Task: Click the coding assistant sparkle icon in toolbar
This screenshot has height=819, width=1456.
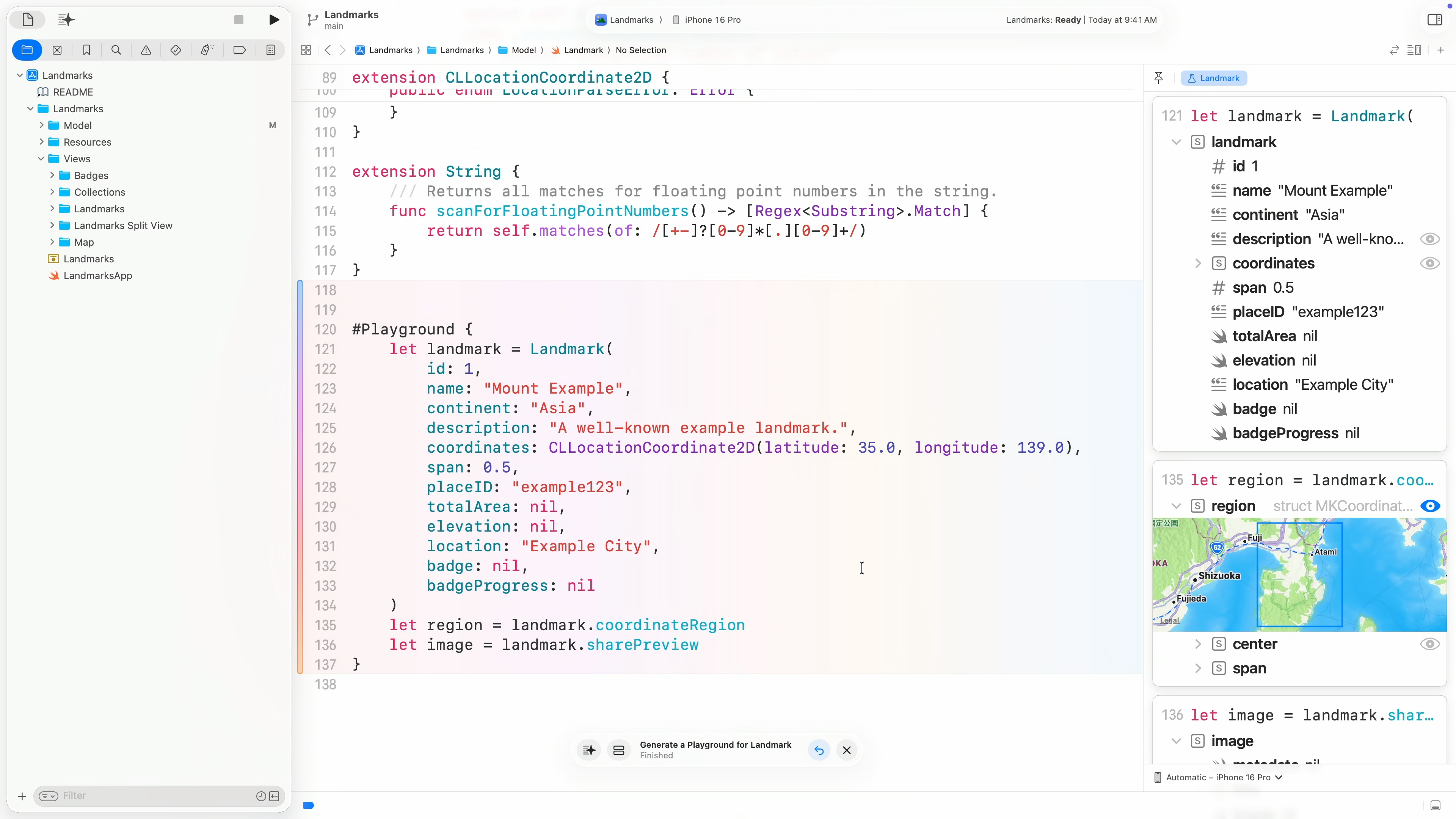Action: [66, 20]
